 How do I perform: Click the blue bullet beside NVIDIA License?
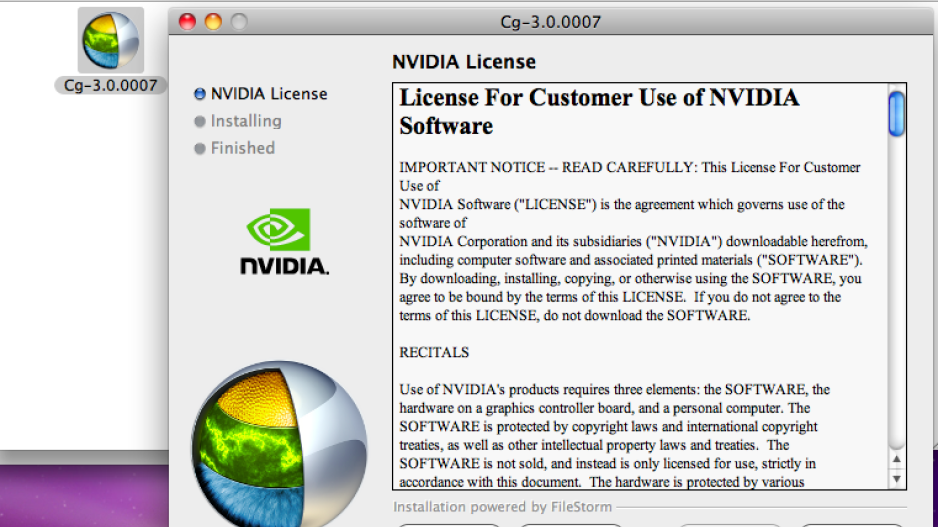[200, 94]
